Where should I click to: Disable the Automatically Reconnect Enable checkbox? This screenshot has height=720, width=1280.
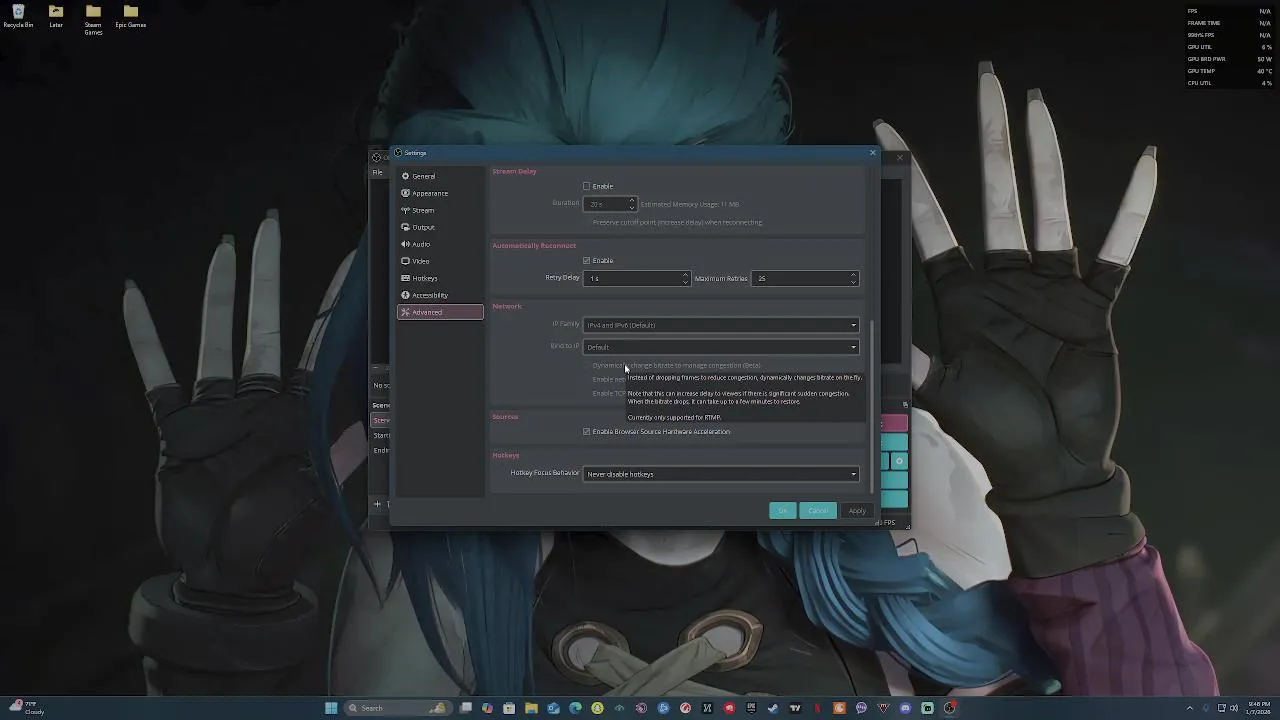click(587, 260)
